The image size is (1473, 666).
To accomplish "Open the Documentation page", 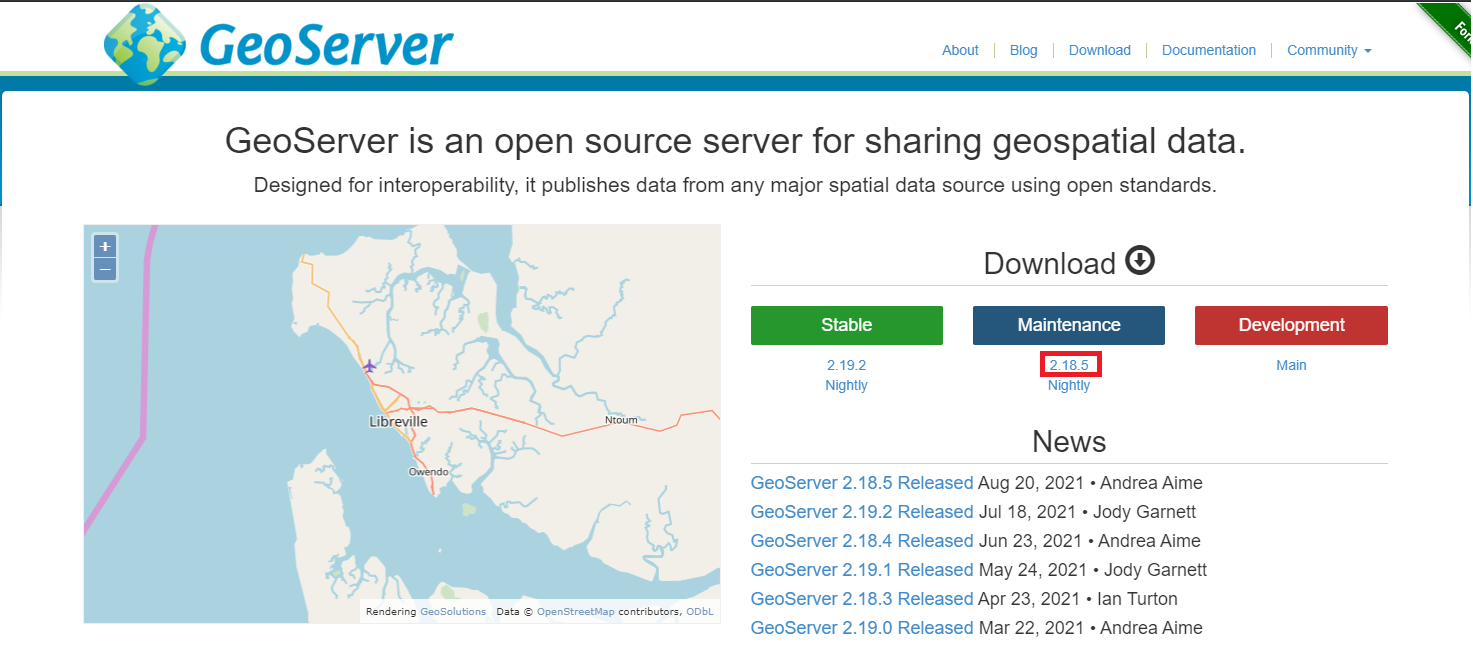I will coord(1209,50).
